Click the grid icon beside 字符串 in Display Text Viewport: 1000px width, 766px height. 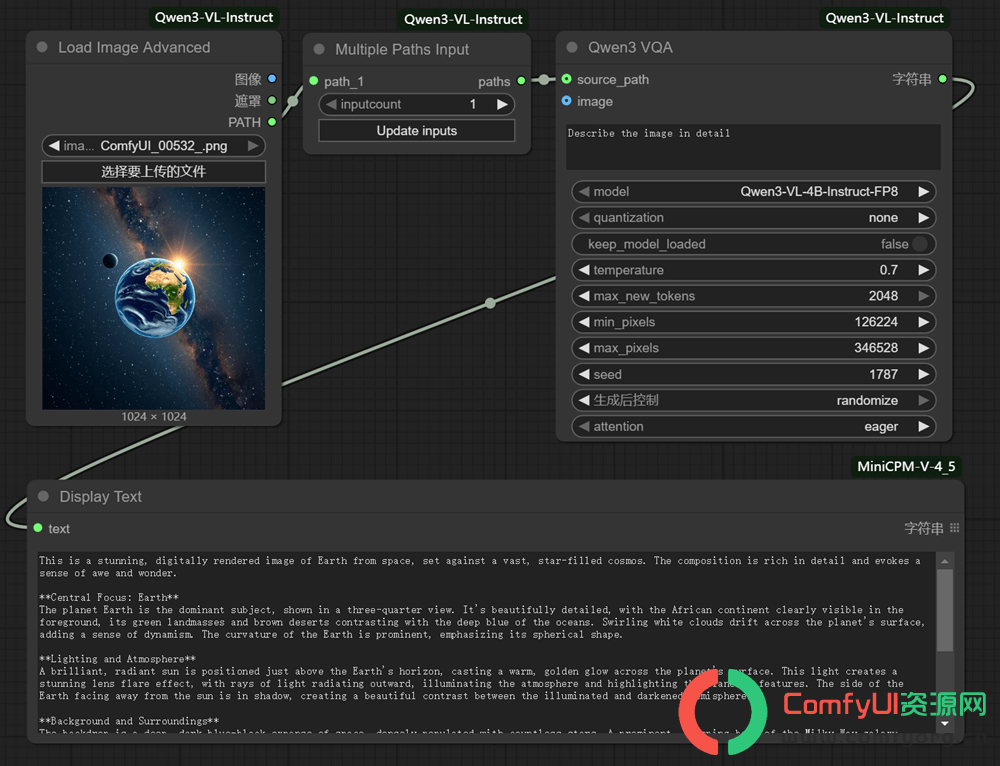pyautogui.click(x=955, y=527)
